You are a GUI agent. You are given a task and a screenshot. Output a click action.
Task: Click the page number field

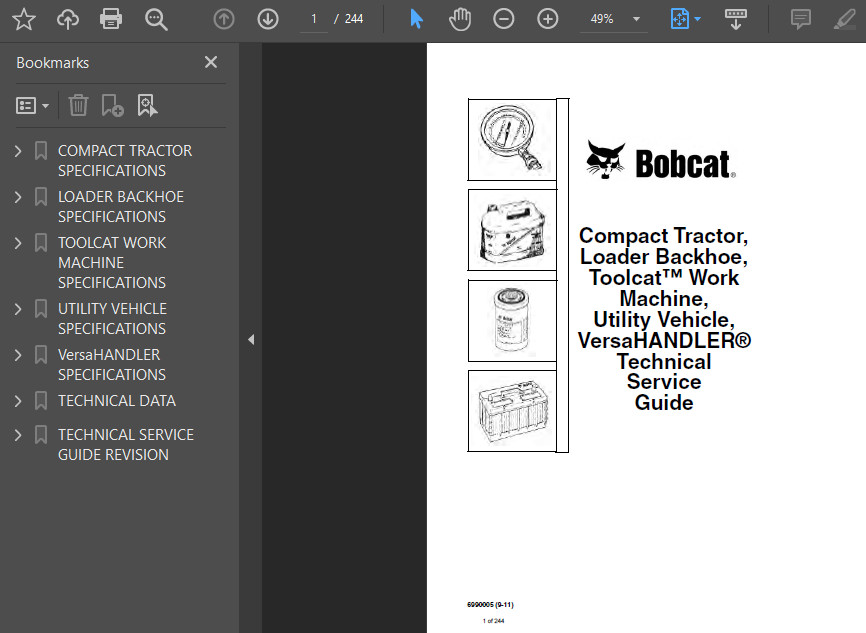(x=314, y=19)
